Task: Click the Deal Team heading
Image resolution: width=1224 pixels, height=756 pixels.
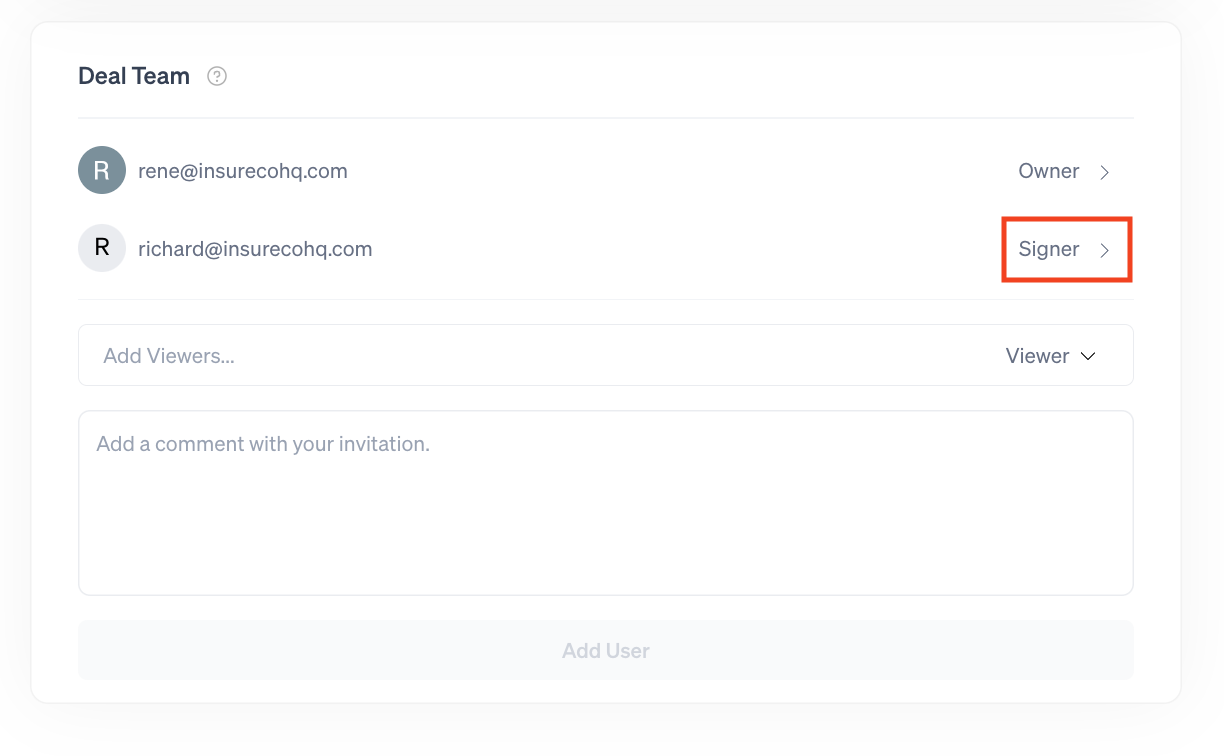Action: tap(134, 76)
